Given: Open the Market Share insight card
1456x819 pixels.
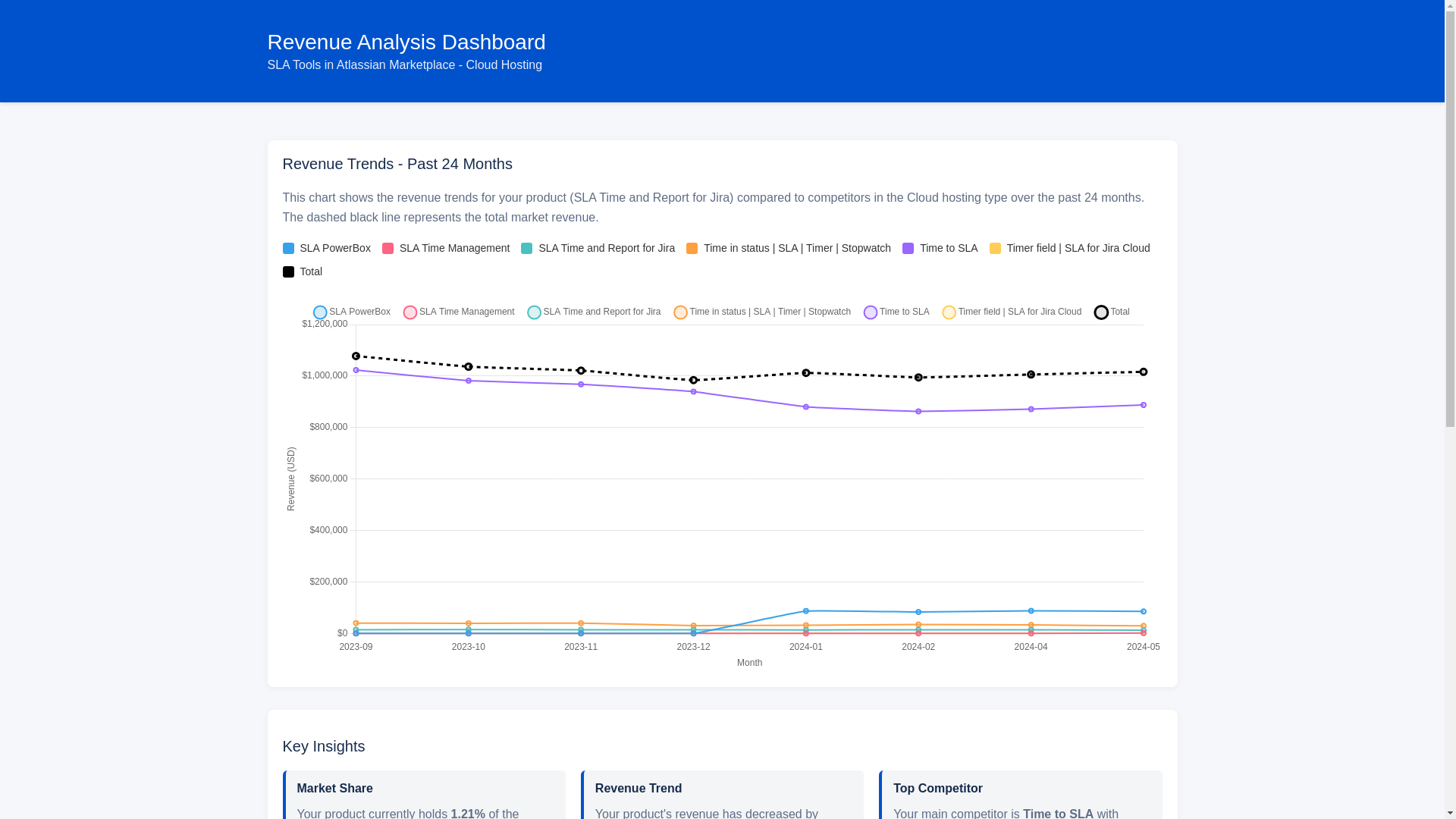Looking at the screenshot, I should (x=424, y=795).
